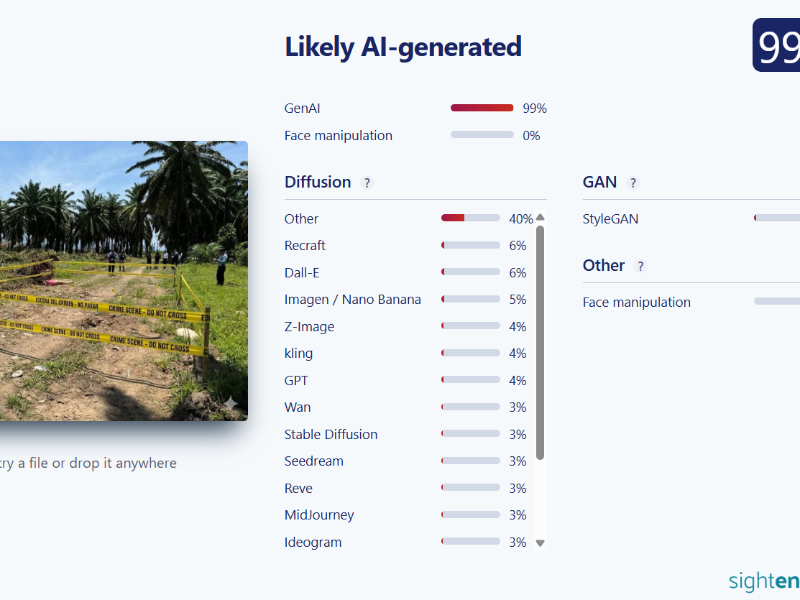The width and height of the screenshot is (800, 600).
Task: Click the sparkle icon on the image corner
Action: click(x=230, y=403)
